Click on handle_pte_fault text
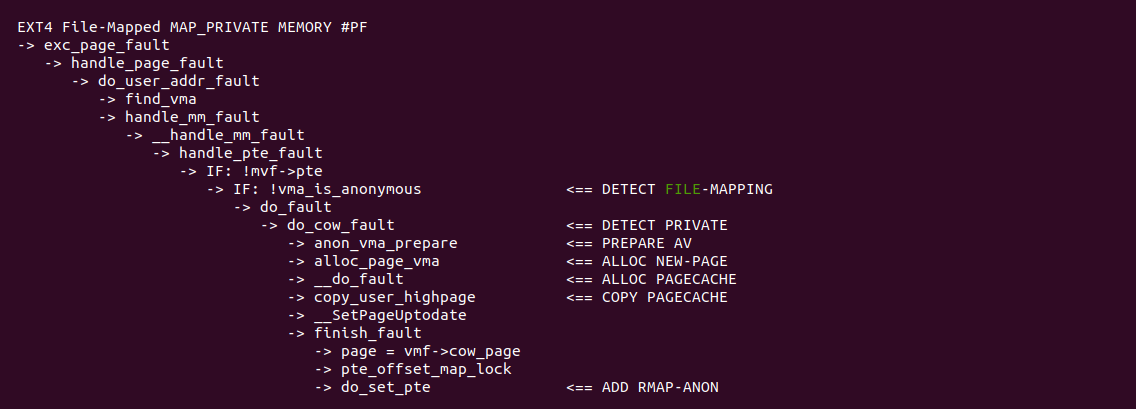The height and width of the screenshot is (409, 1136). [x=250, y=153]
